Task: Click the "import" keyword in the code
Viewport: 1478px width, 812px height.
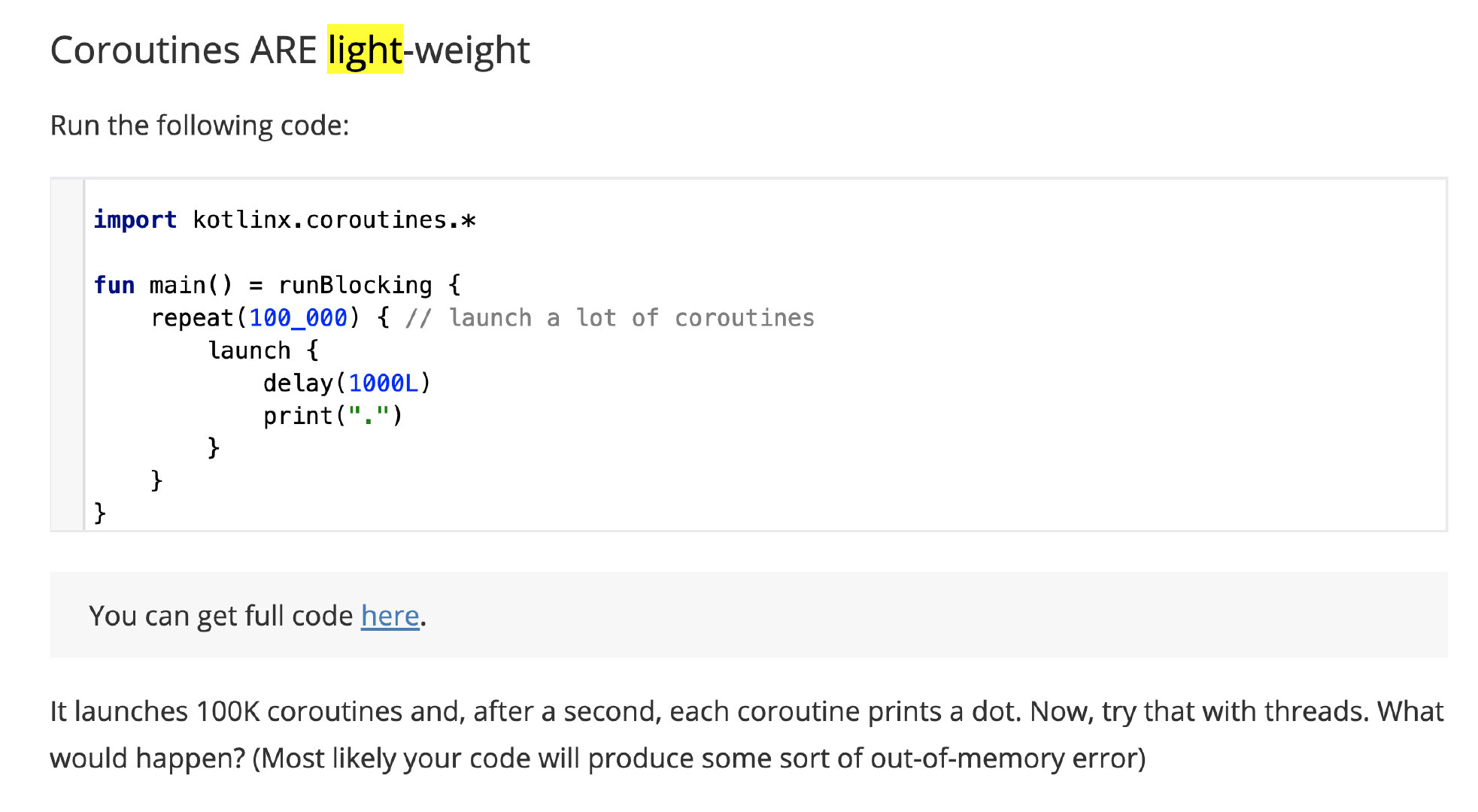Action: click(135, 220)
